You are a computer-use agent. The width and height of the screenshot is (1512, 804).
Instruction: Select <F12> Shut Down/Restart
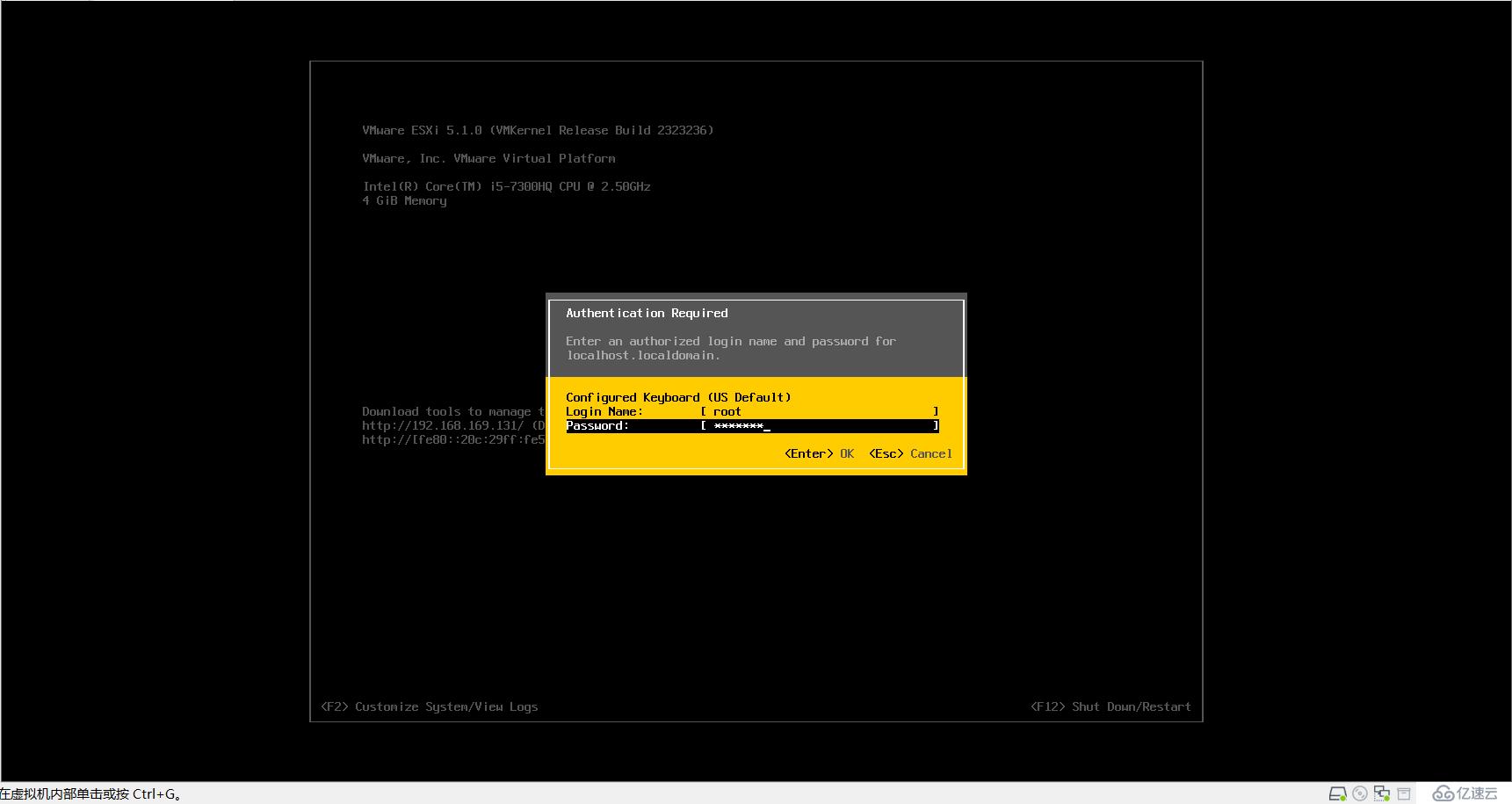(1110, 706)
